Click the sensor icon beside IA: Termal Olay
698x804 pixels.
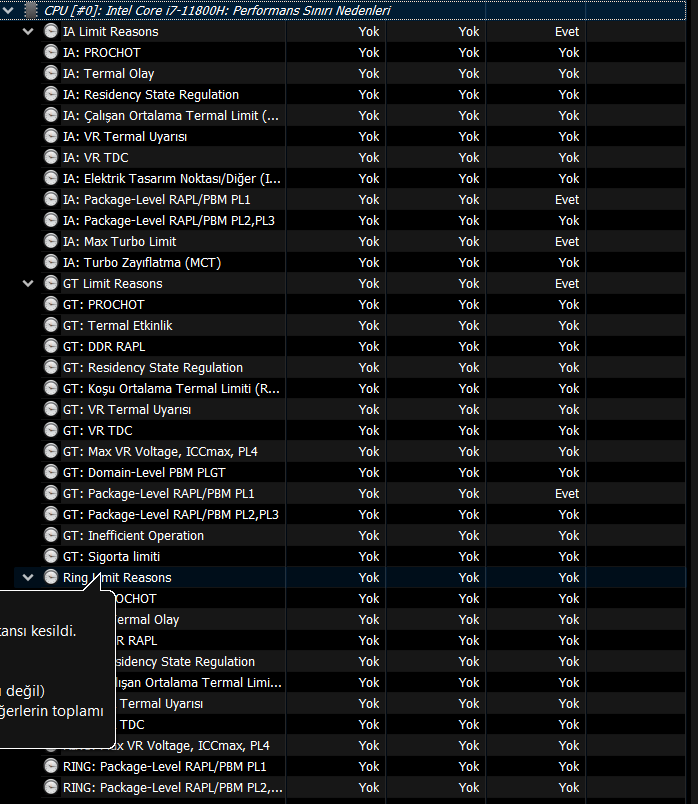tap(51, 73)
